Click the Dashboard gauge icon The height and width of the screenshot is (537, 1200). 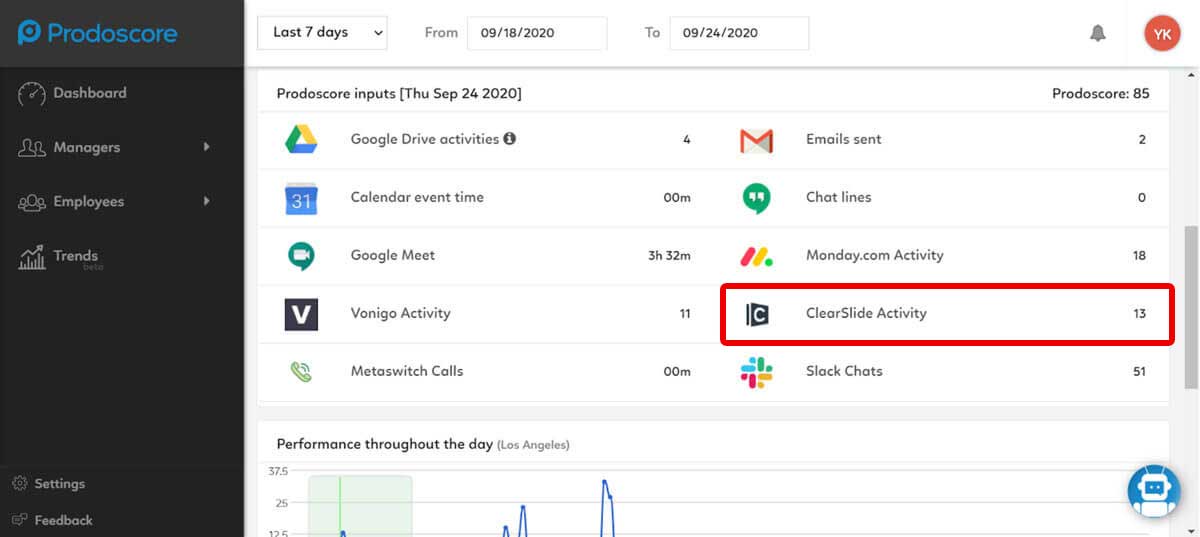click(x=32, y=93)
